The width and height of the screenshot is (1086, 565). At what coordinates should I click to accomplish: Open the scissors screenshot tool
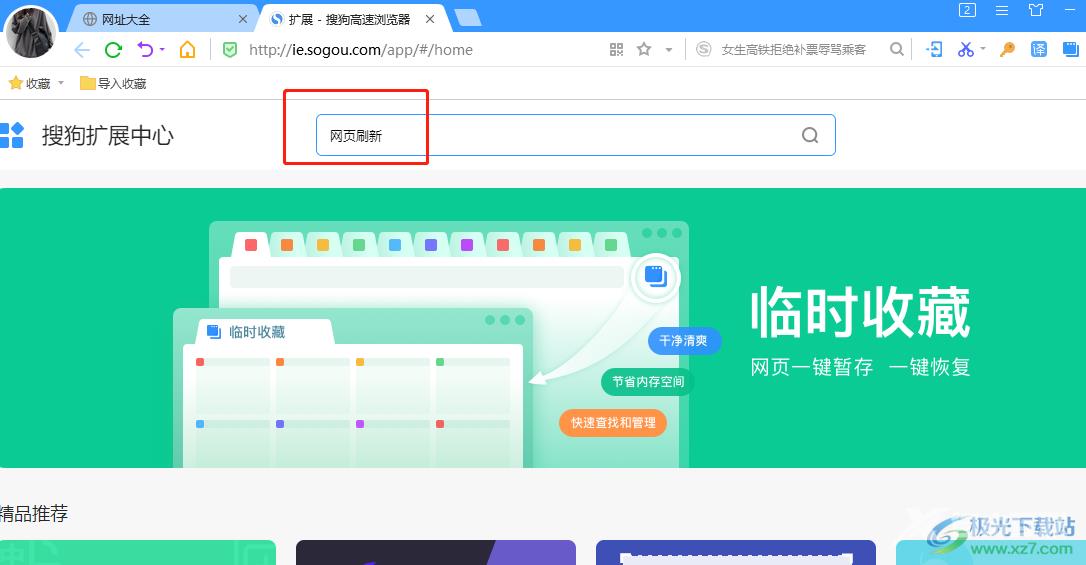coord(965,49)
